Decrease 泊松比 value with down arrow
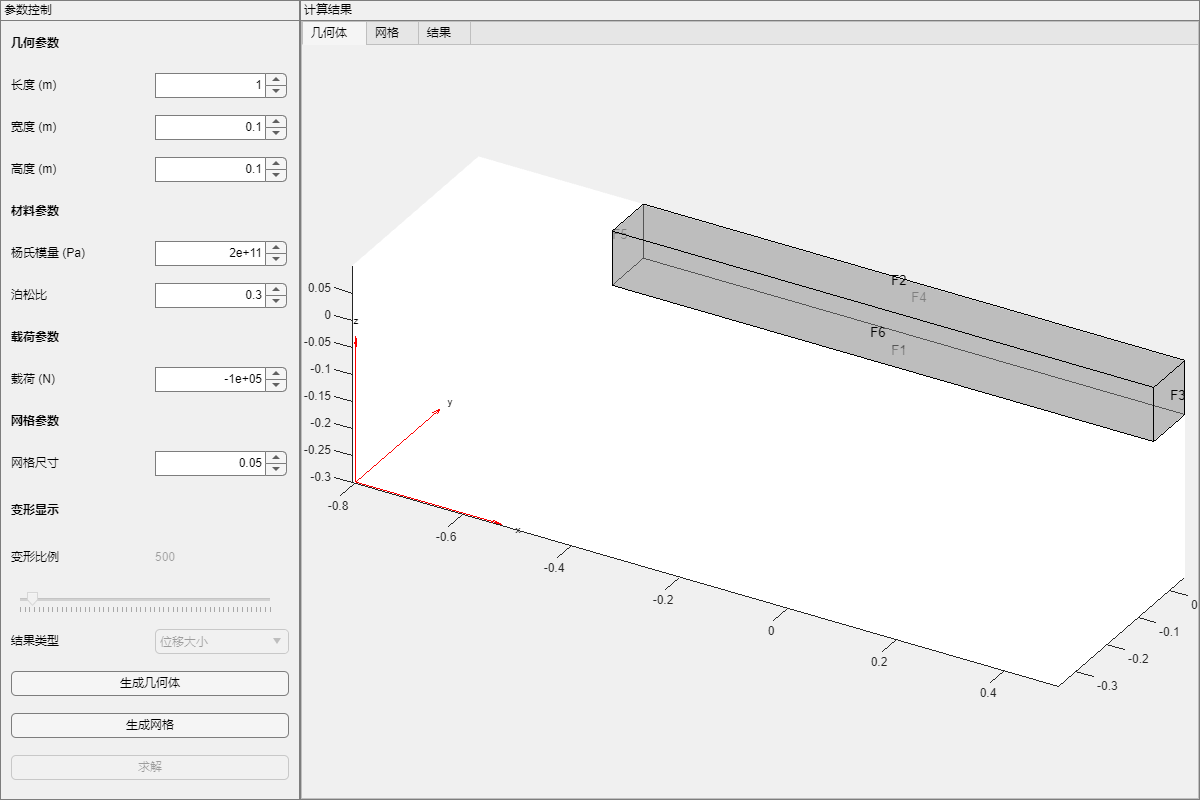This screenshot has height=800, width=1200. click(x=276, y=302)
